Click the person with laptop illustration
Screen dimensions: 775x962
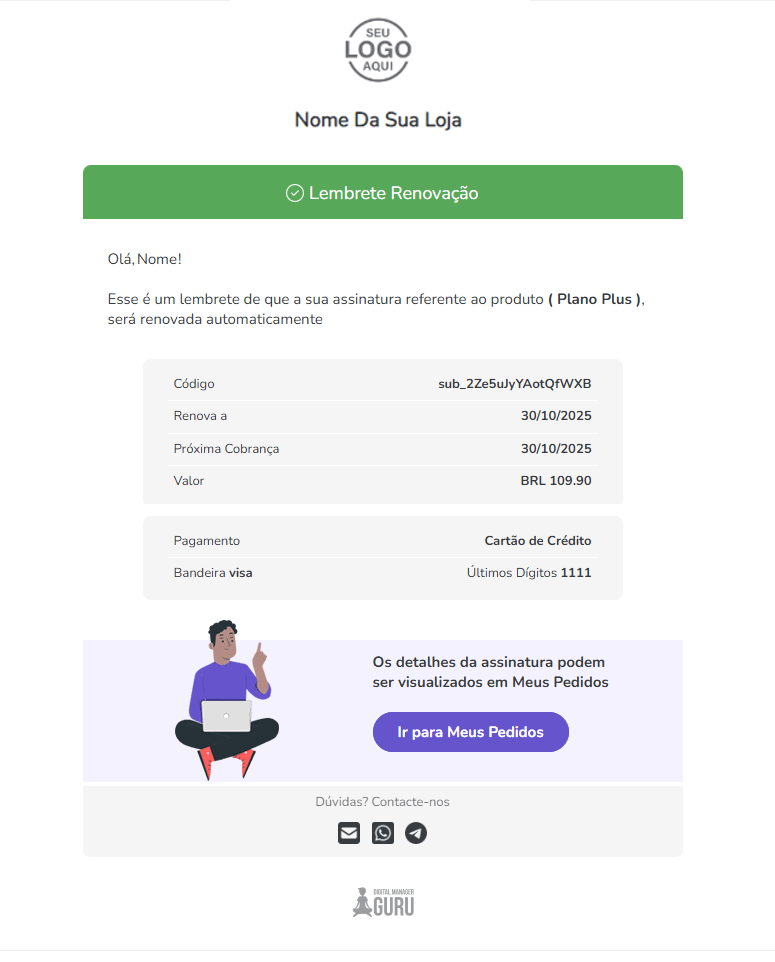229,700
